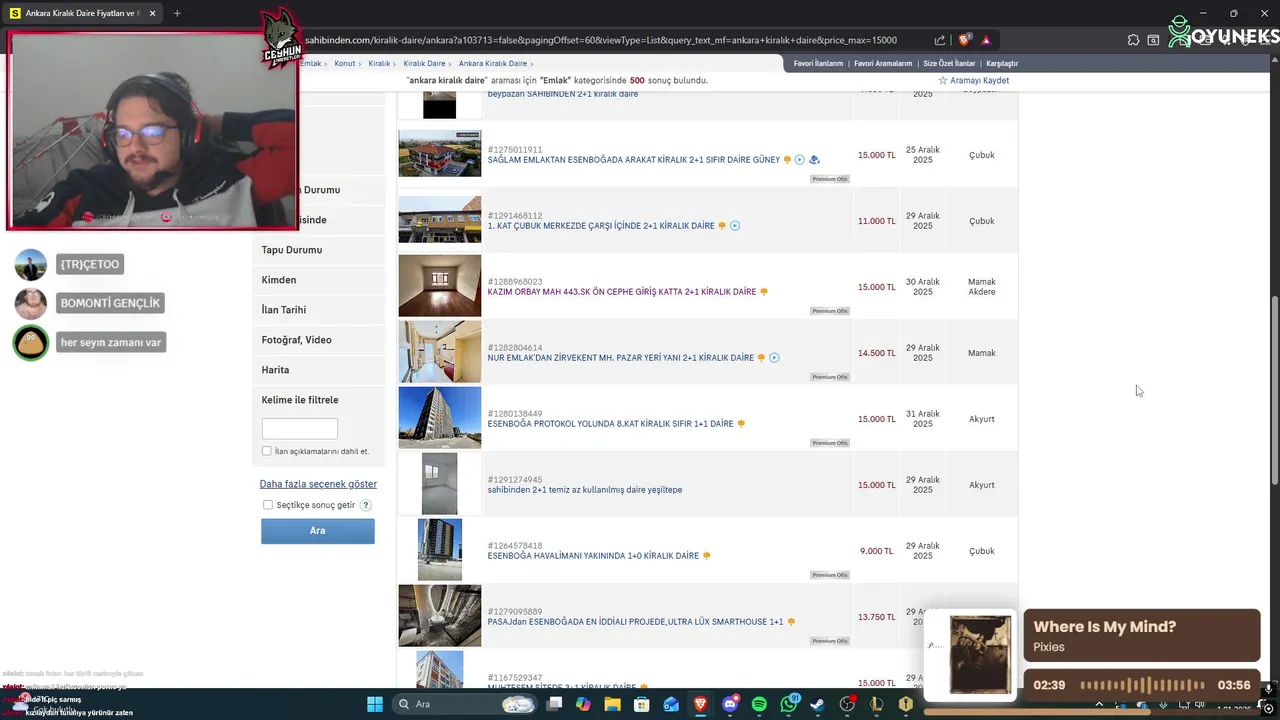Click price '13.750 TL' on PASAJdan listing
This screenshot has height=720, width=1280.
[x=877, y=617]
